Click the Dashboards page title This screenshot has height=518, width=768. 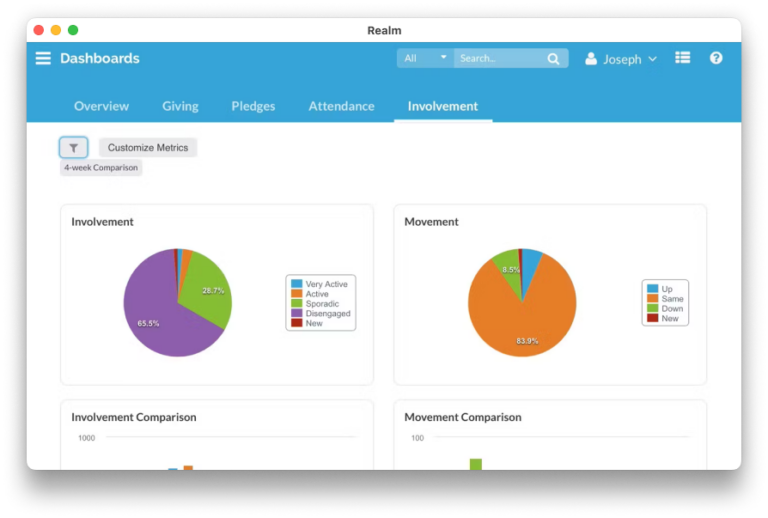(100, 58)
